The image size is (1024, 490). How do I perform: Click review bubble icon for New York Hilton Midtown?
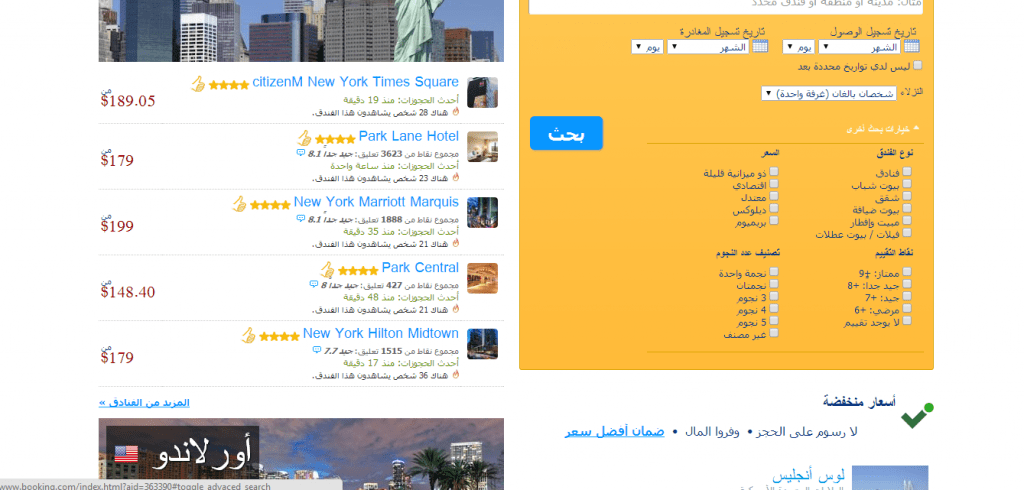317,350
